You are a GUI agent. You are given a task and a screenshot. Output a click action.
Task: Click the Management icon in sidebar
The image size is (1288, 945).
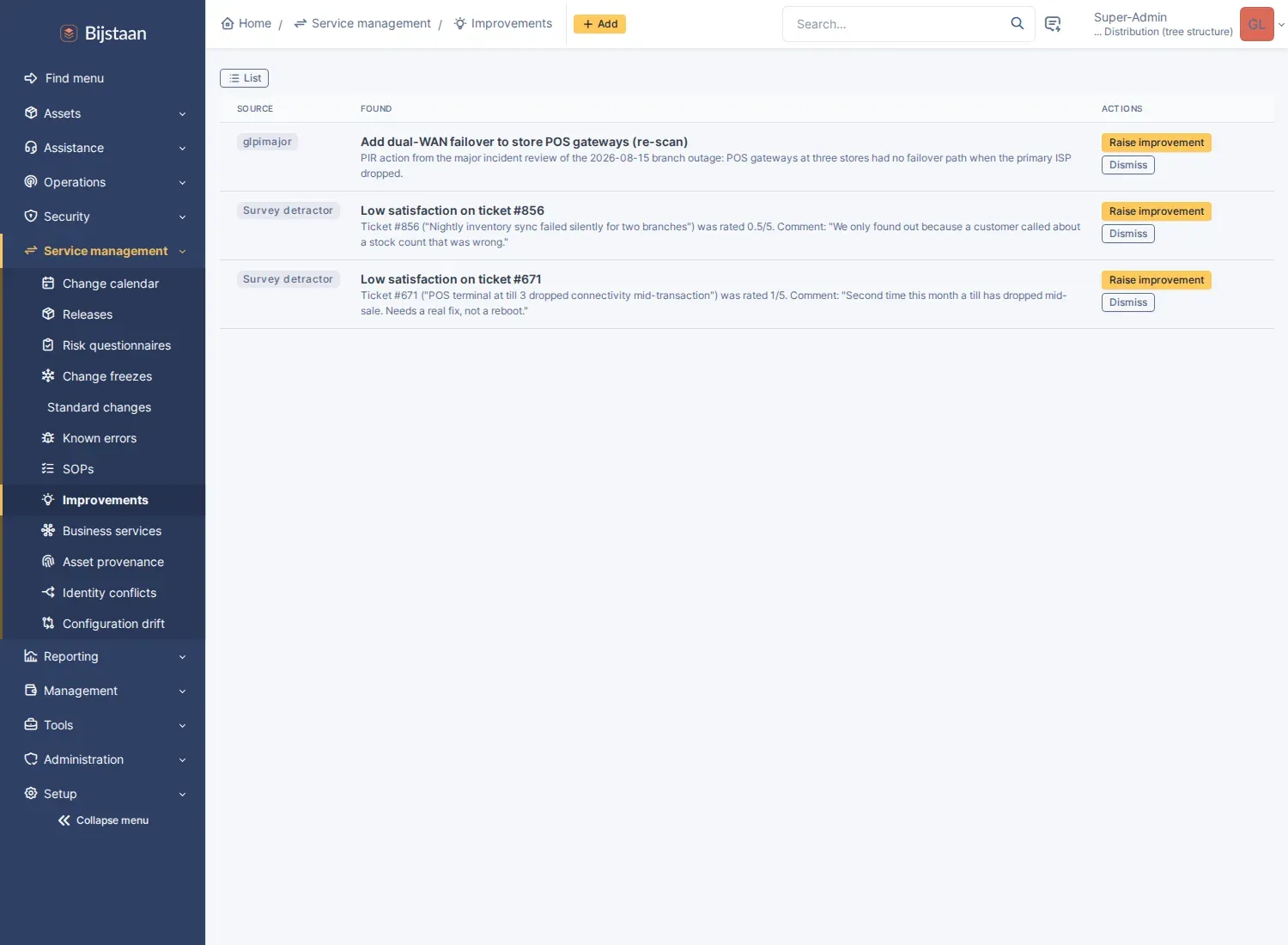pos(31,690)
